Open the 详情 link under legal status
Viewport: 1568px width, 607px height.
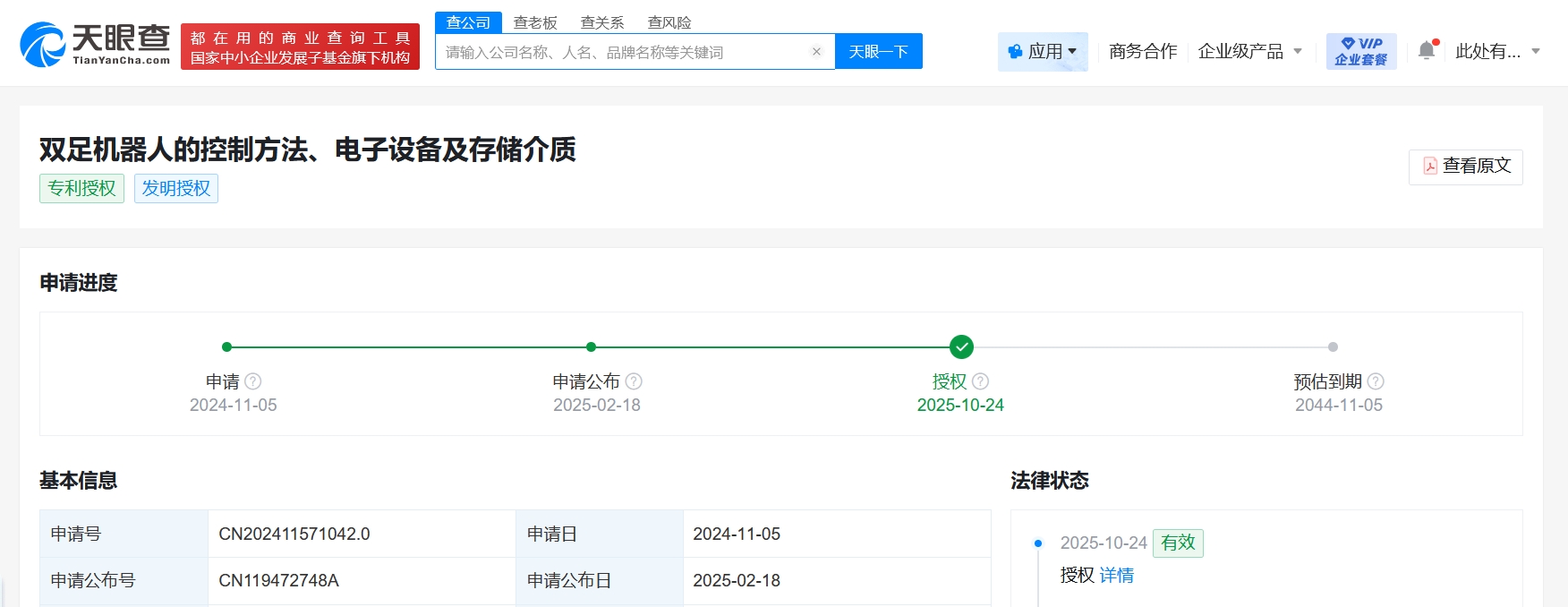click(1116, 576)
